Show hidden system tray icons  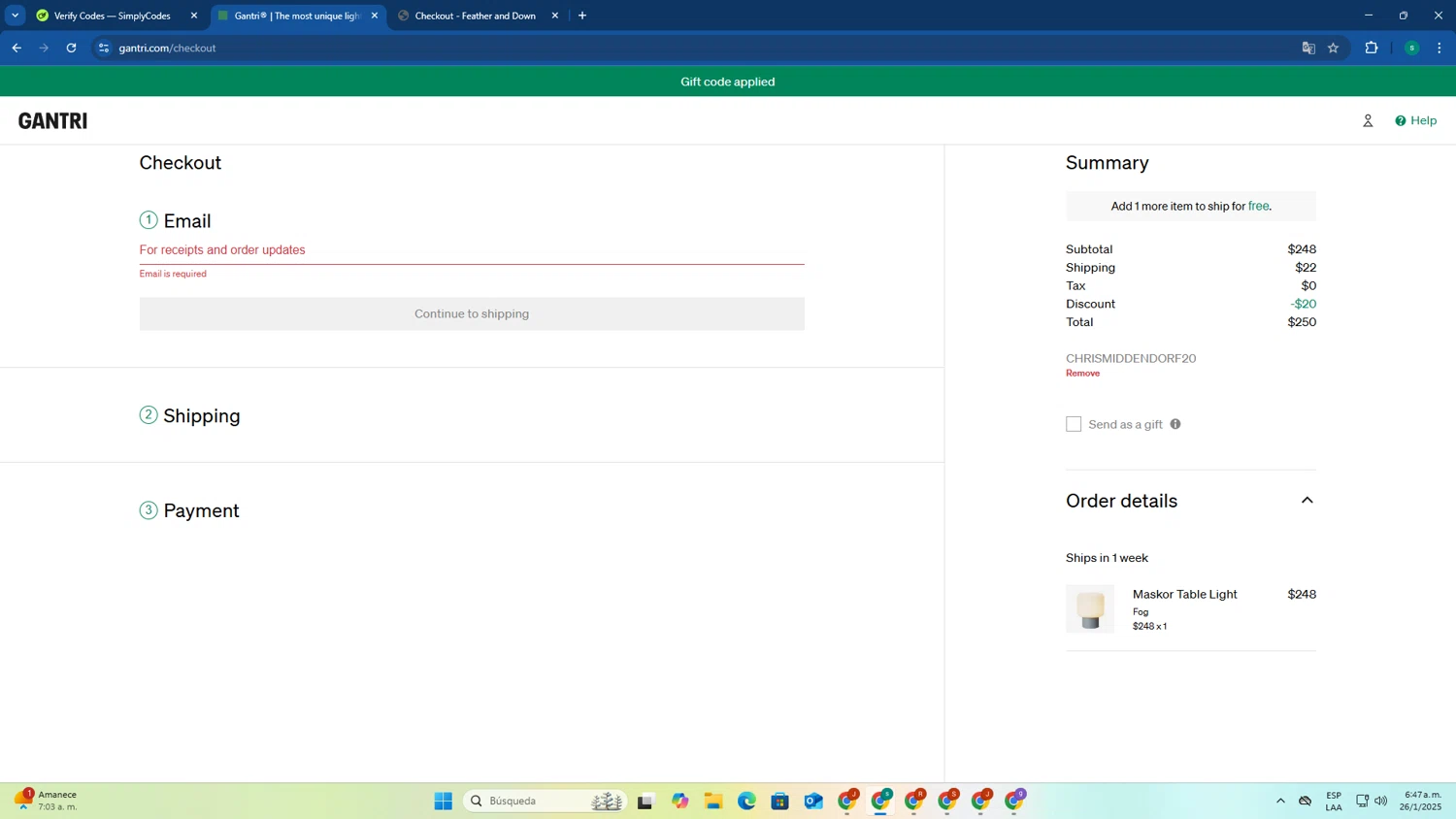pyautogui.click(x=1280, y=801)
